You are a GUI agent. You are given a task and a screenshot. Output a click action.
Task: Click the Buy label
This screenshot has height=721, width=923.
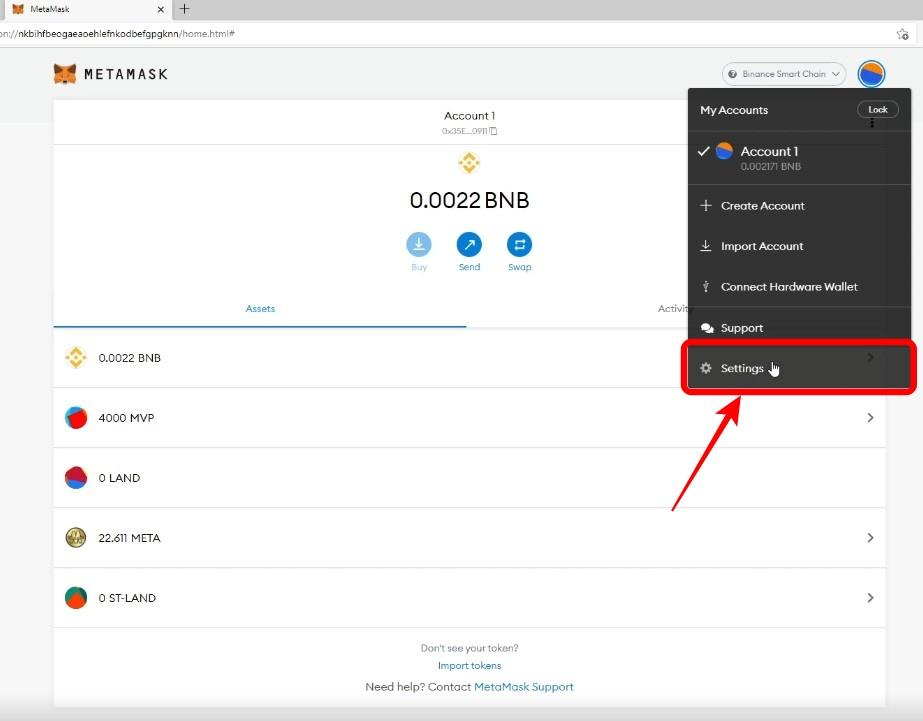point(419,267)
